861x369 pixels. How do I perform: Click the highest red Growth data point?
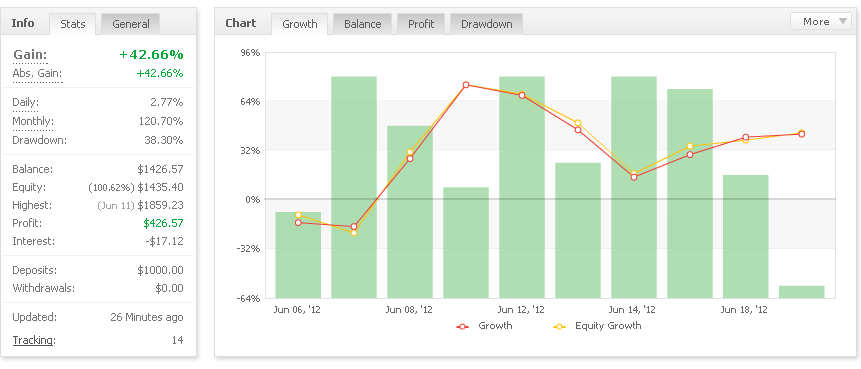466,85
